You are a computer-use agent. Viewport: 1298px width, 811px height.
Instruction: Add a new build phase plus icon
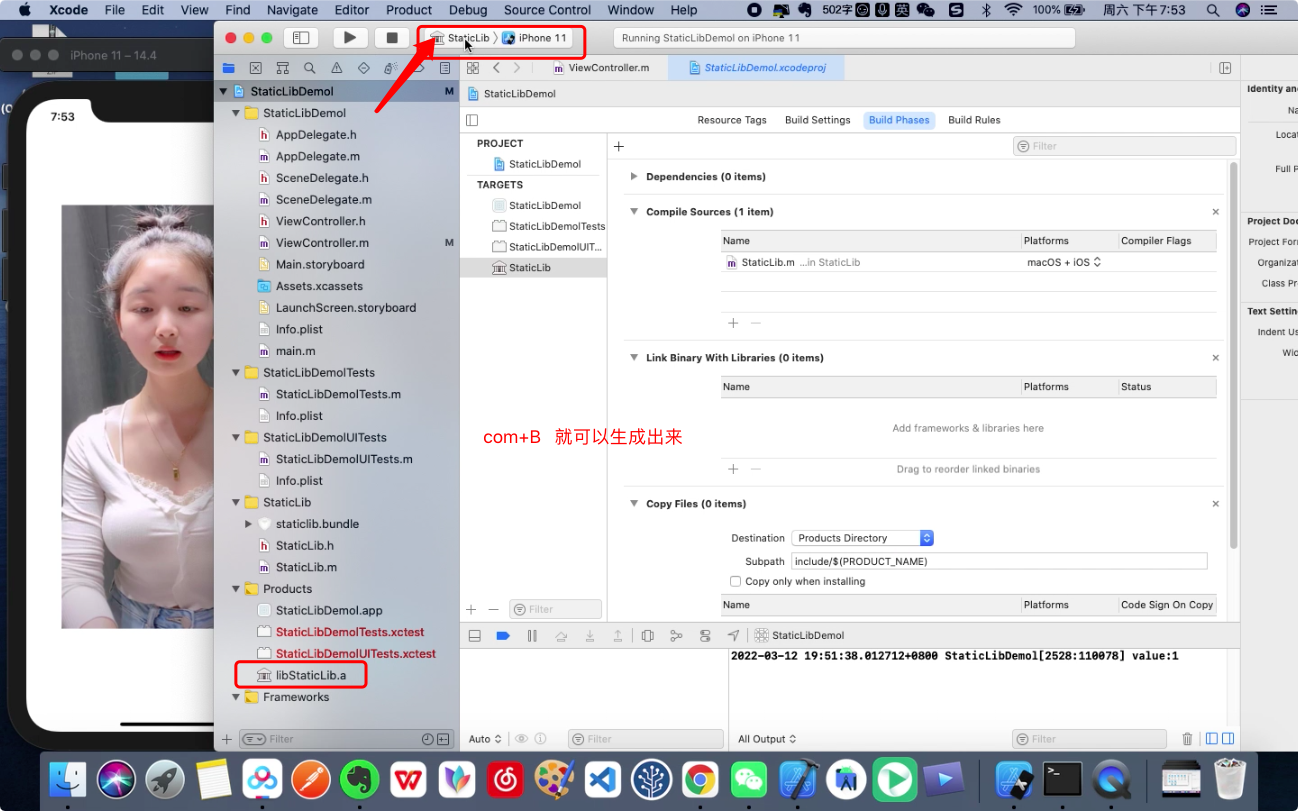pos(619,146)
